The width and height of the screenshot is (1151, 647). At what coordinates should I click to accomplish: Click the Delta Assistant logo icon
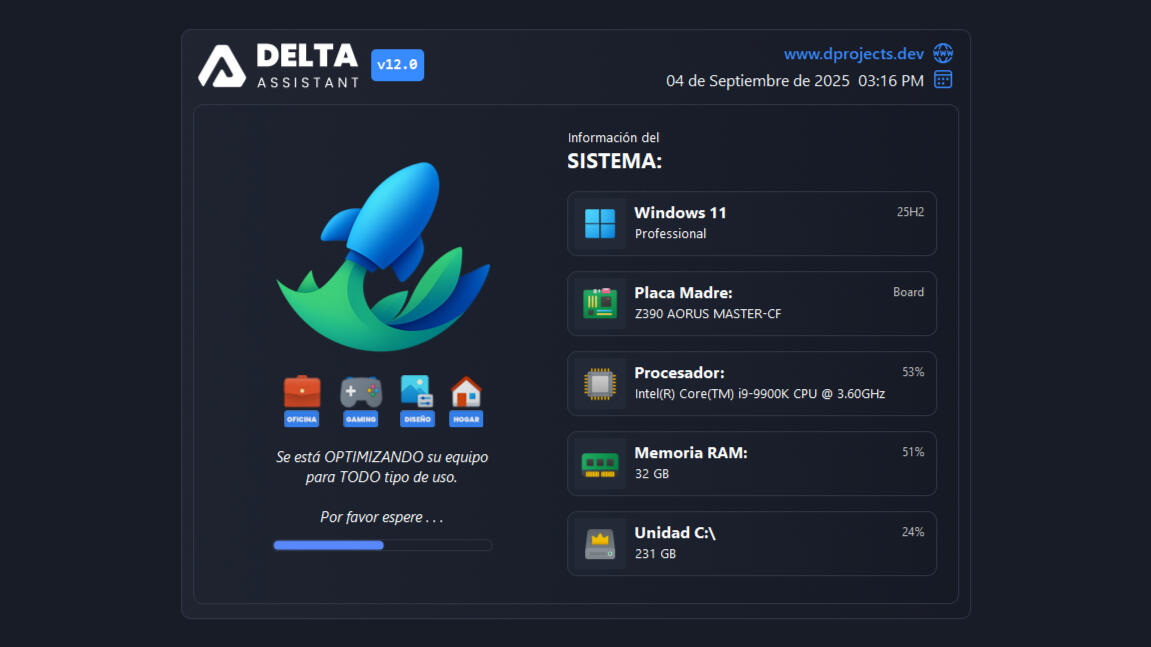click(x=222, y=66)
